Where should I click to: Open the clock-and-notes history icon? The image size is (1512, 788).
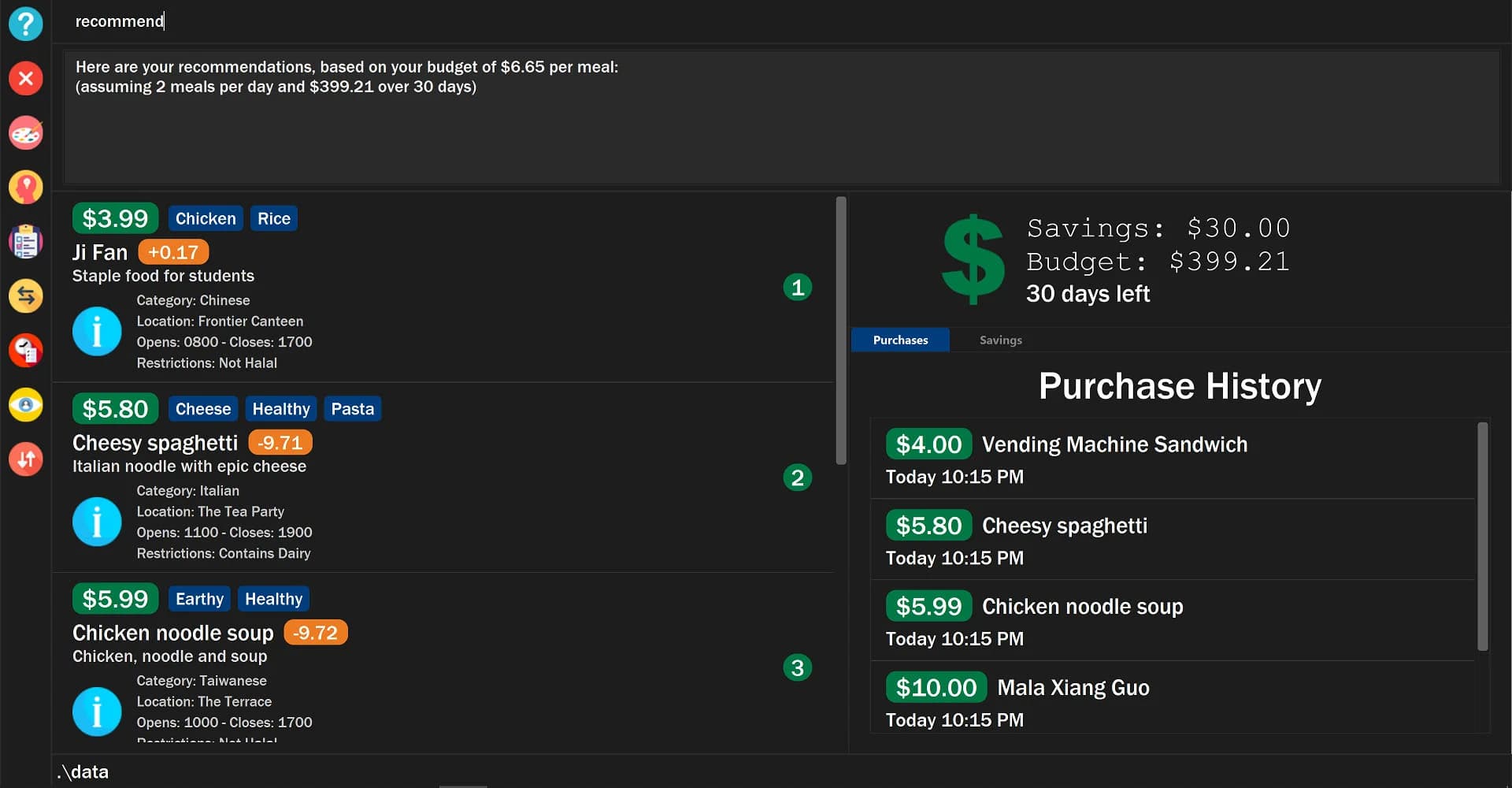pos(26,350)
